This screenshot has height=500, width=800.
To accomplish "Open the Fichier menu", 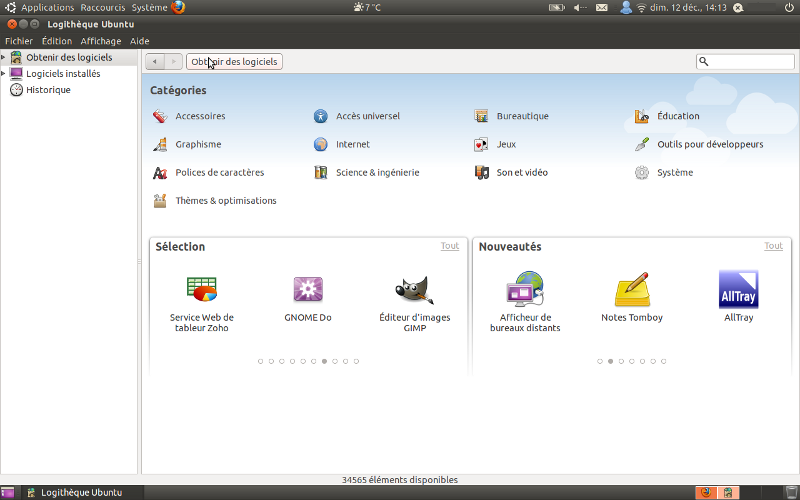I will click(19, 41).
